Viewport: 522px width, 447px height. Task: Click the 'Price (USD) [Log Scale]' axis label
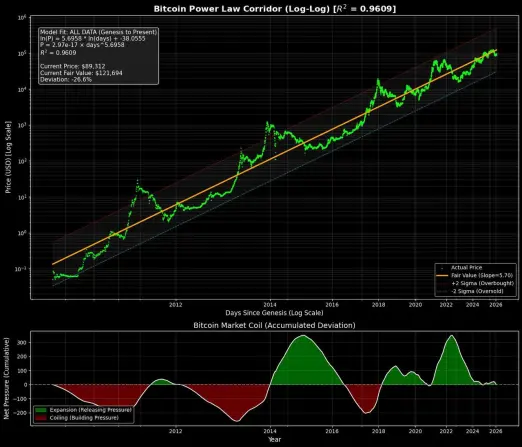click(x=8, y=157)
